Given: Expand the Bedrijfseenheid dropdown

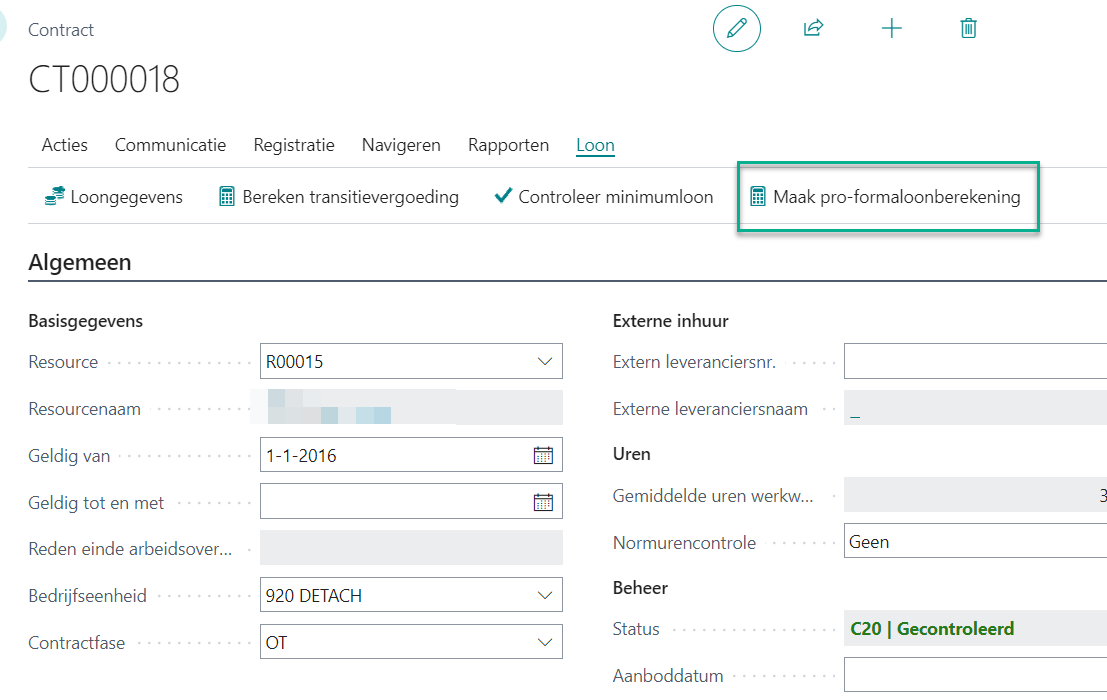Looking at the screenshot, I should [545, 596].
